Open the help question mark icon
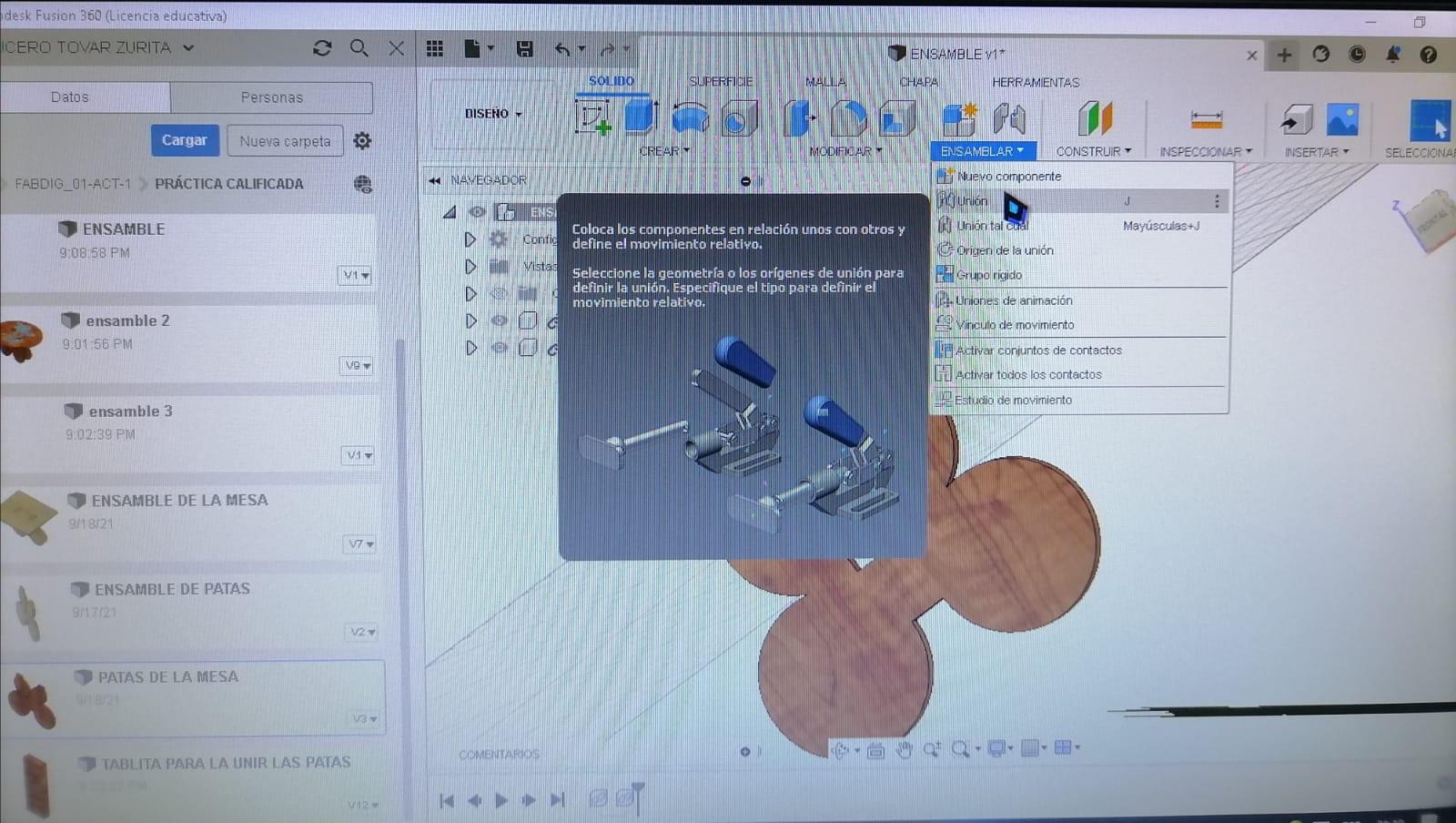The image size is (1456, 823). [x=1429, y=55]
